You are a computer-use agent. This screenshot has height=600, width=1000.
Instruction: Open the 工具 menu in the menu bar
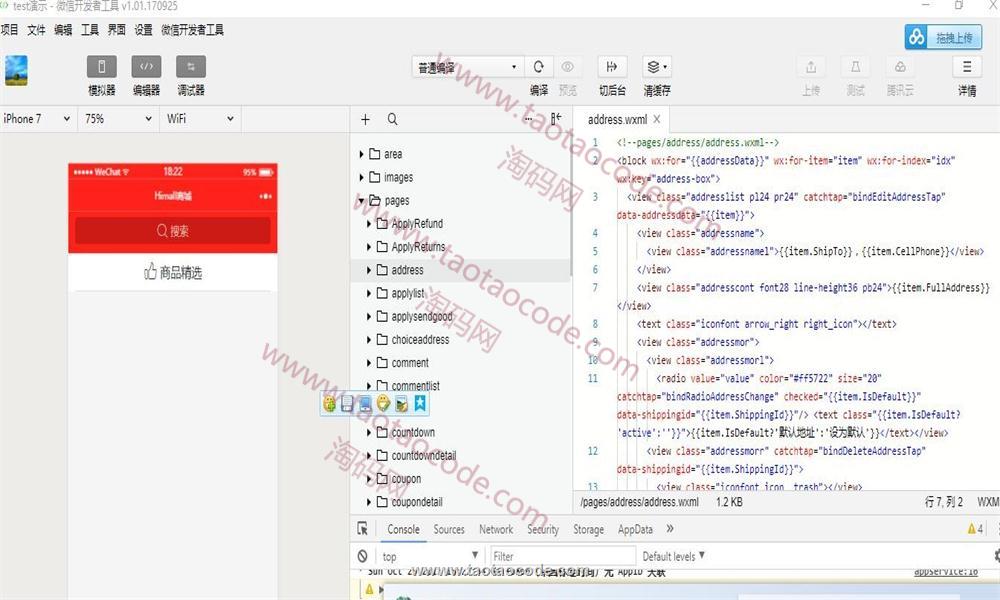(90, 30)
